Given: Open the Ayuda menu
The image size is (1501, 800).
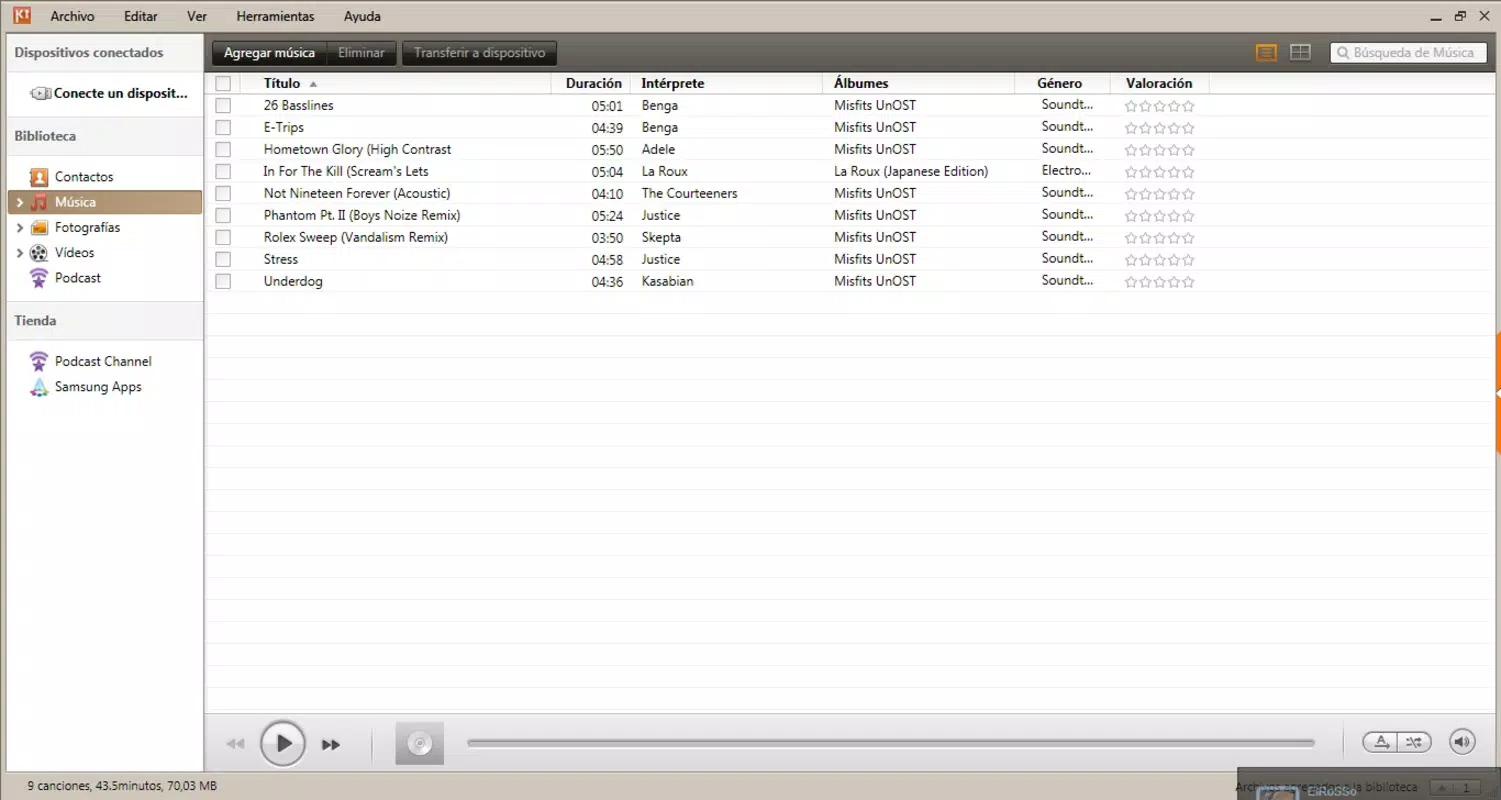Looking at the screenshot, I should pyautogui.click(x=362, y=16).
